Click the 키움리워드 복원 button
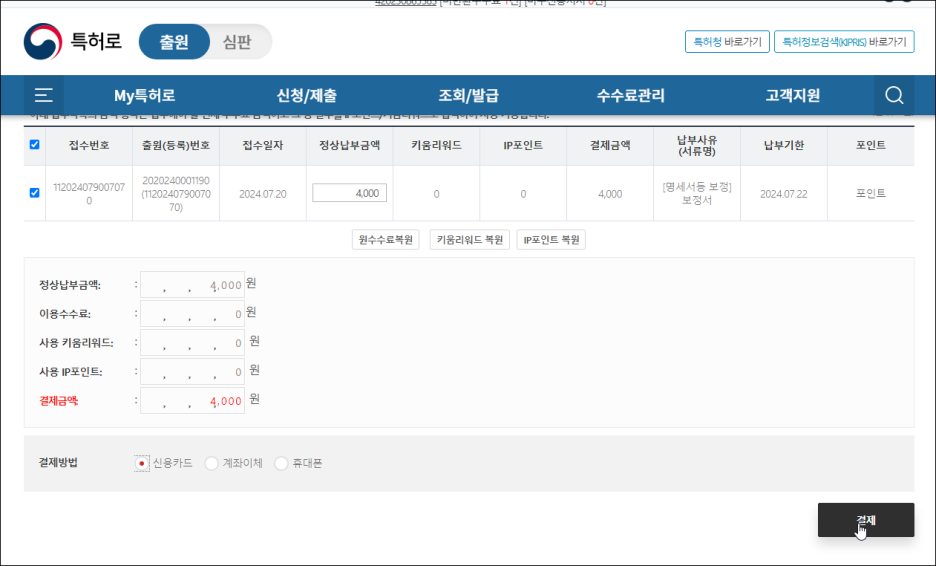Viewport: 936px width, 566px height. [x=470, y=239]
